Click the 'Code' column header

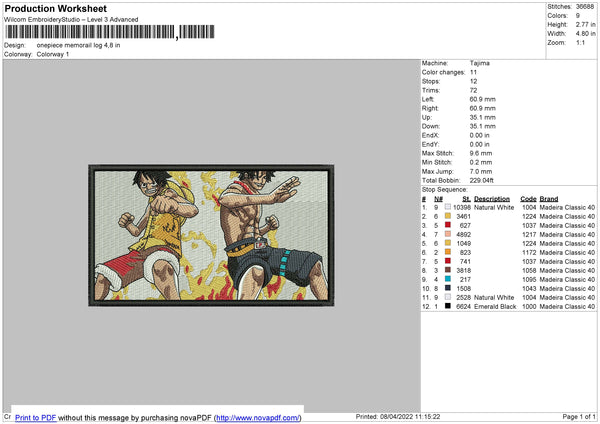[x=528, y=199]
